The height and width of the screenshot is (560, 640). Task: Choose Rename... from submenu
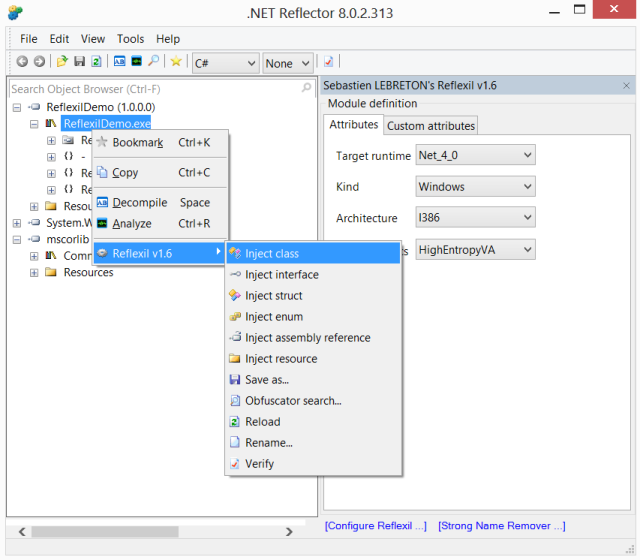click(313, 443)
